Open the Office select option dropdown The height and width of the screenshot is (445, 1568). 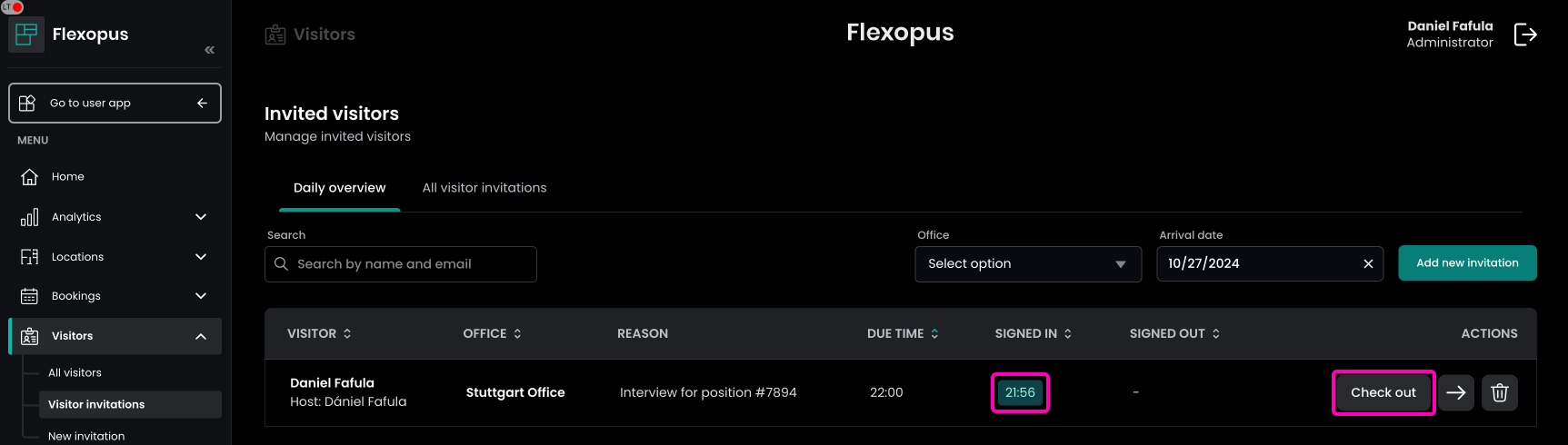pos(1027,263)
